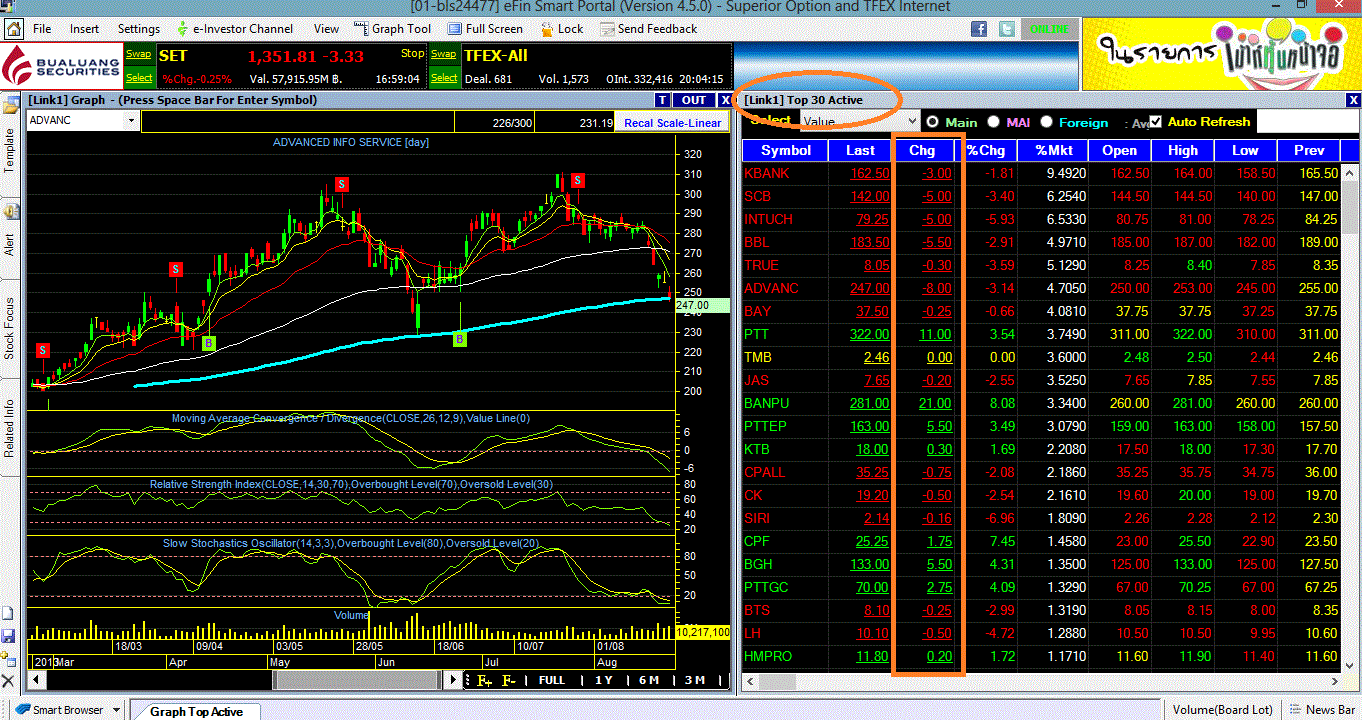This screenshot has width=1362, height=720.
Task: Click the X delete icon in left sidebar
Action: click(x=9, y=682)
